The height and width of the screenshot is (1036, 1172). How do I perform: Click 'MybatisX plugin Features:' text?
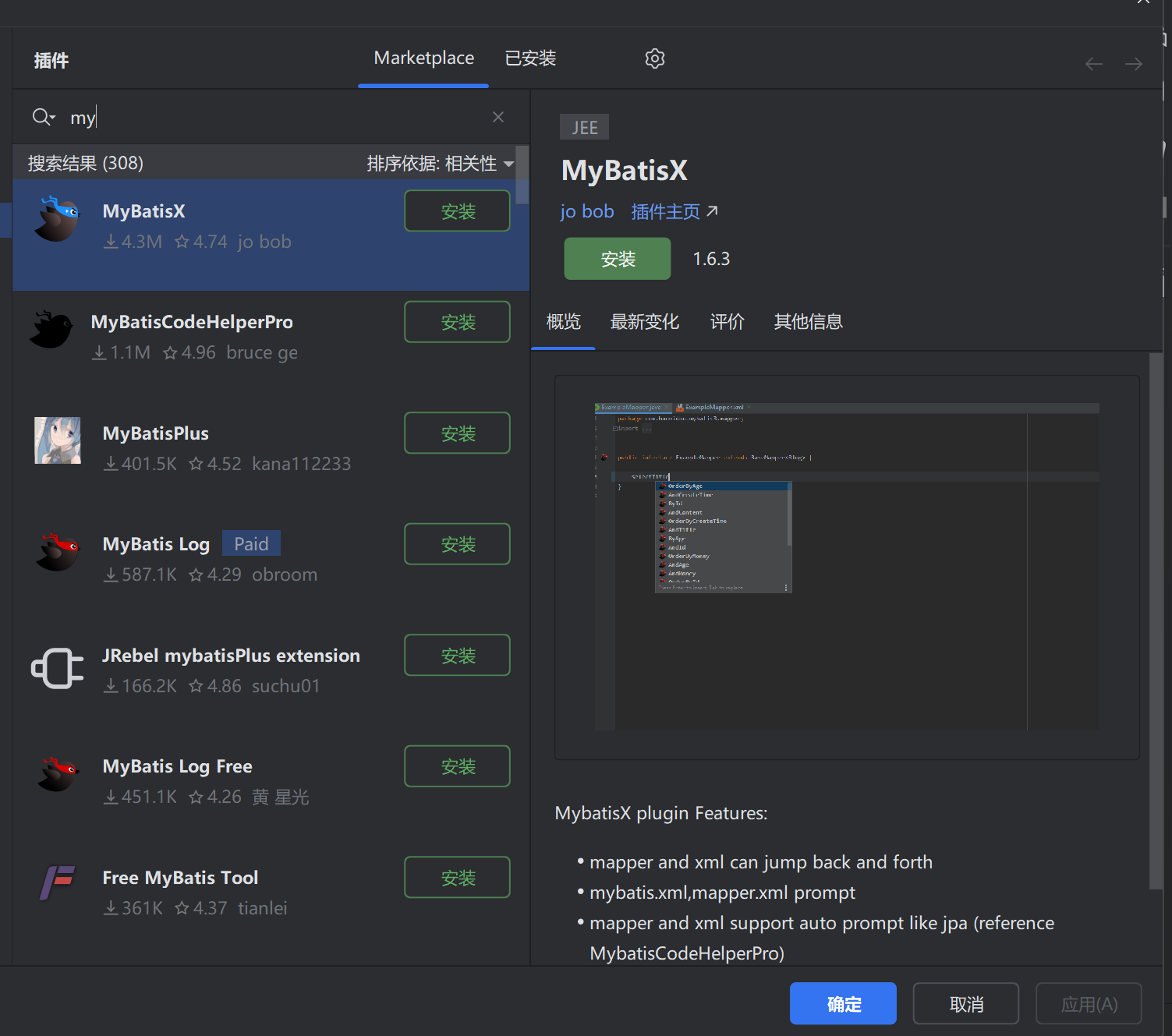pos(661,813)
